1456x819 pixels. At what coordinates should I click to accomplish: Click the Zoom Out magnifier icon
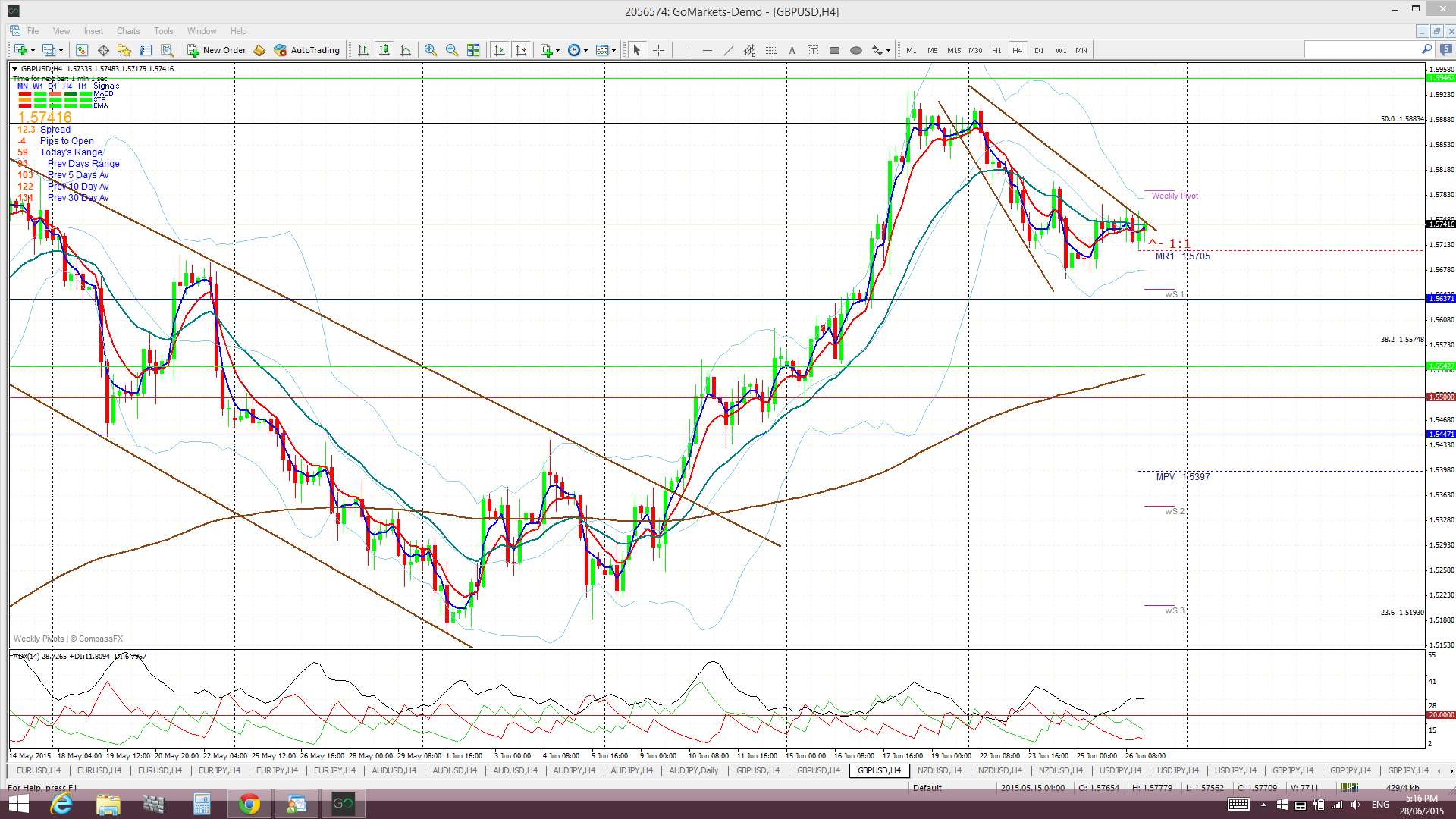point(452,50)
